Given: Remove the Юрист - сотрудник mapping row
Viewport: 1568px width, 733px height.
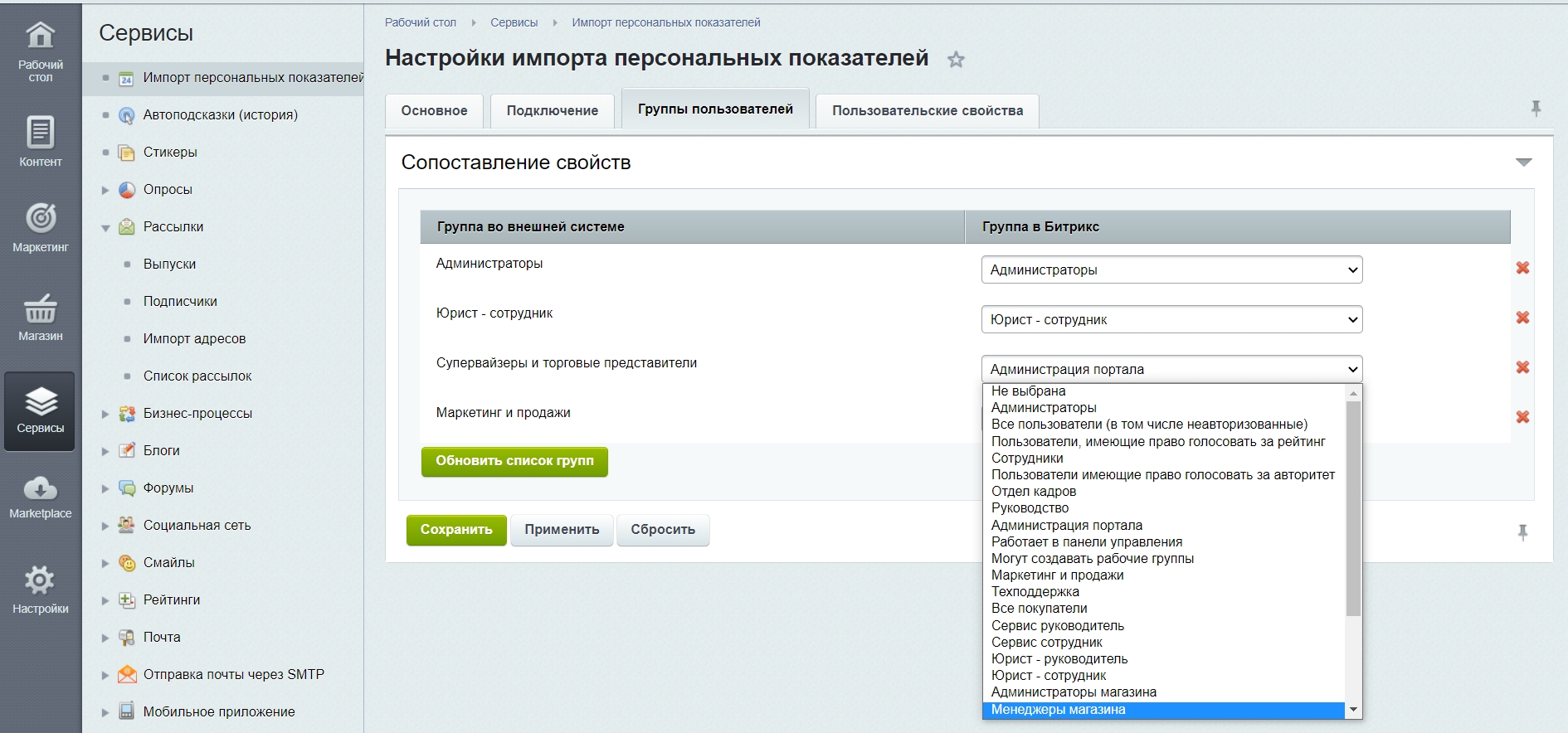Looking at the screenshot, I should (1522, 318).
